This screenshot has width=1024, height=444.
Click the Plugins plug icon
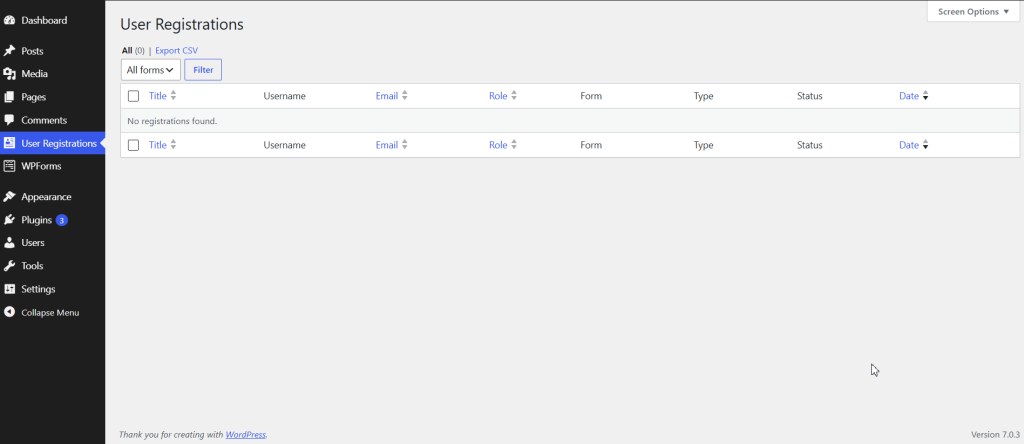9,220
